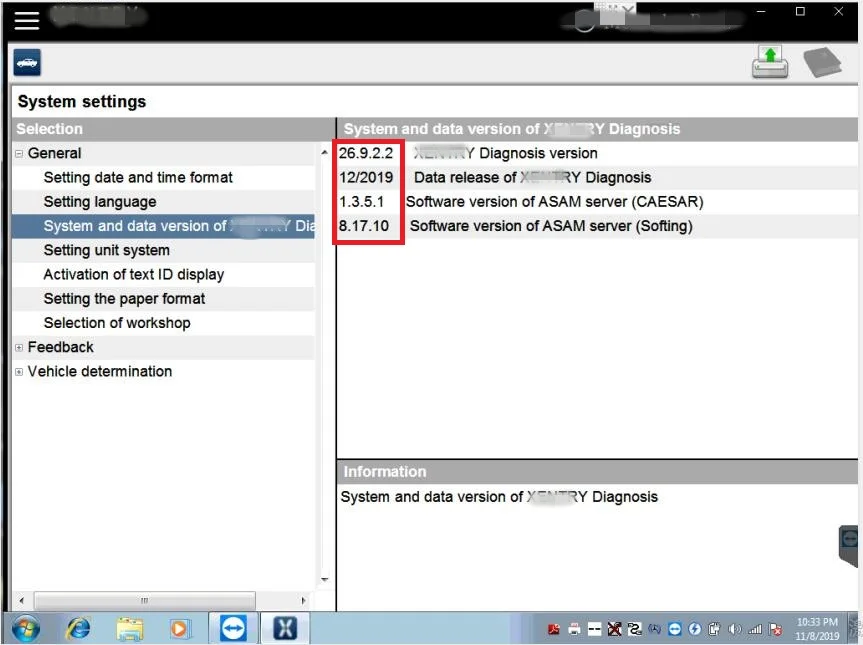Select System and data version entry
This screenshot has height=645, width=863.
pyautogui.click(x=163, y=226)
